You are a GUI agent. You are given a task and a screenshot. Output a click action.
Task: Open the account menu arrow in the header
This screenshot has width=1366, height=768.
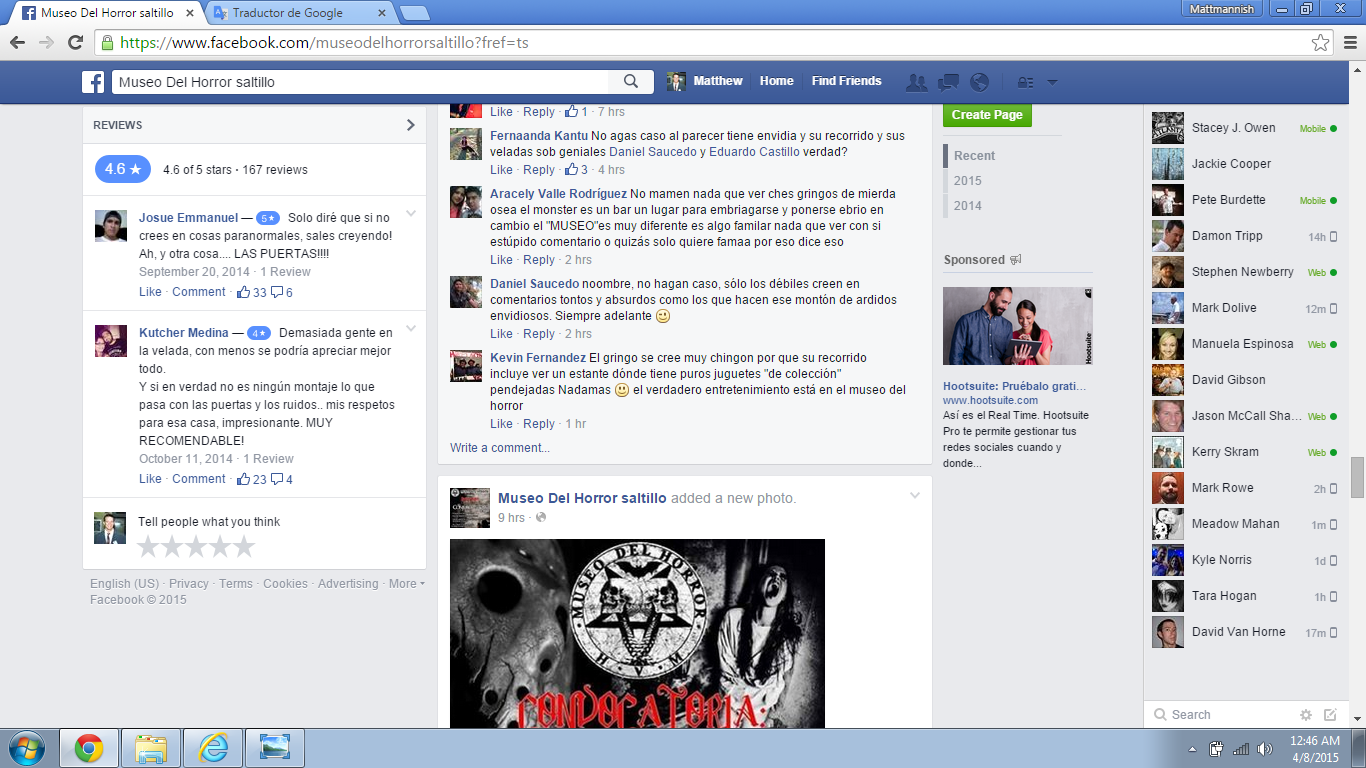pyautogui.click(x=1052, y=83)
